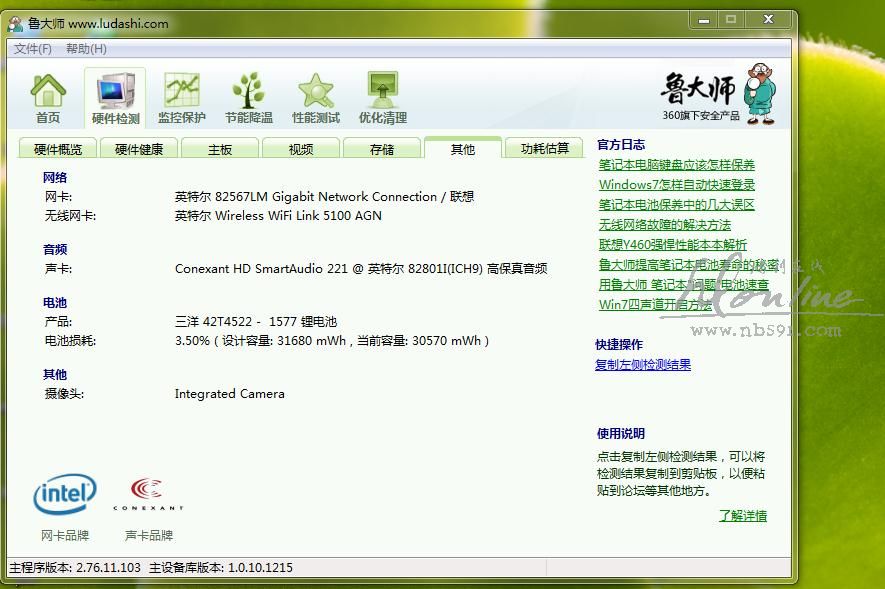Switch to the 视频 tab
The image size is (885, 589).
(x=301, y=149)
